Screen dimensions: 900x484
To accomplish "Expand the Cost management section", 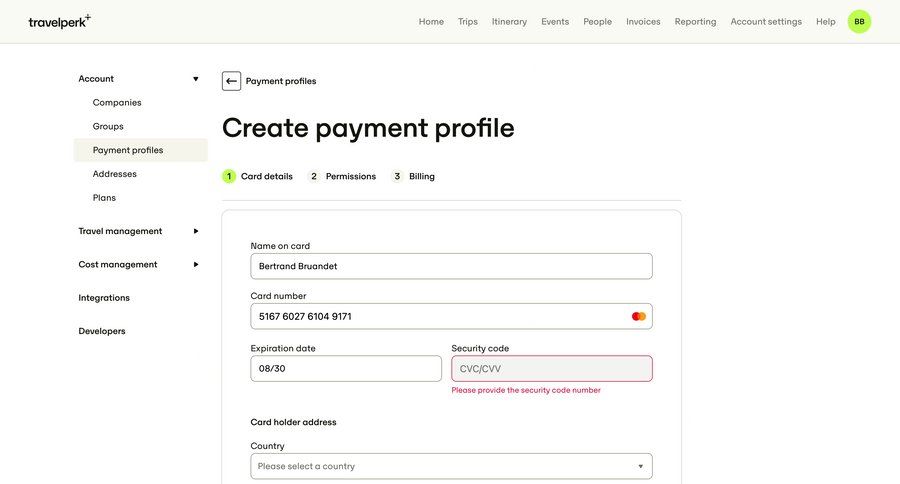I will click(195, 265).
